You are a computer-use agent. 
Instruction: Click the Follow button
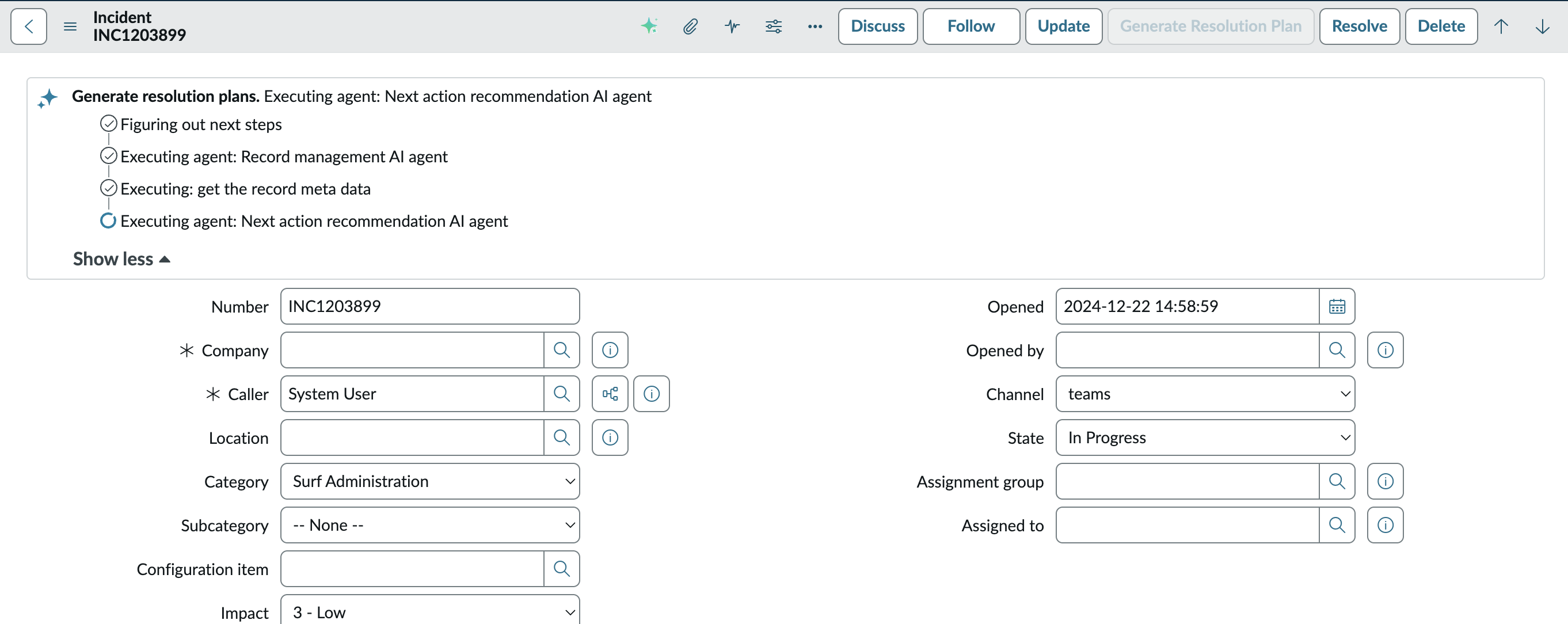tap(971, 26)
